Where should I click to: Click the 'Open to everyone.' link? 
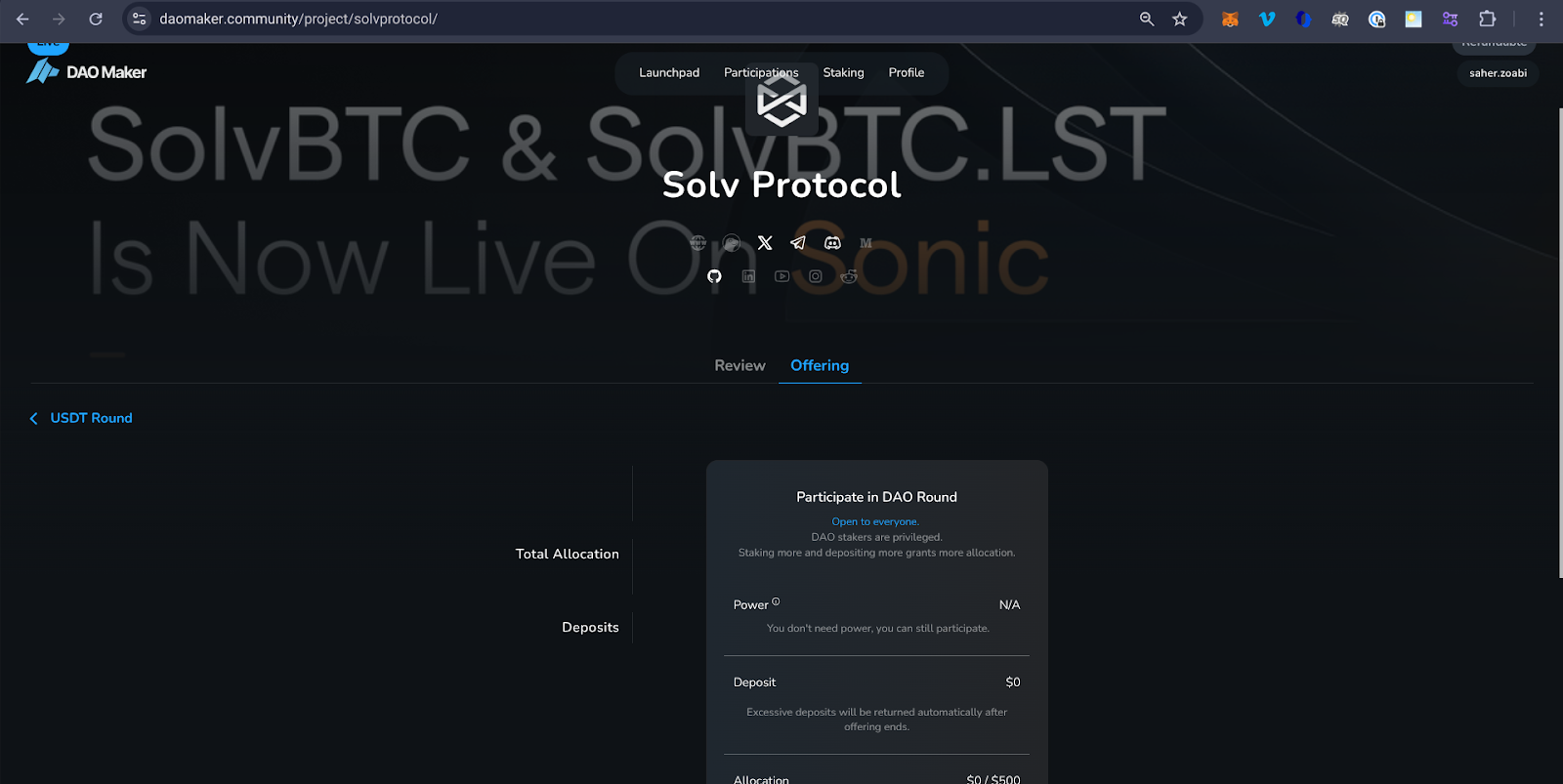pos(875,521)
